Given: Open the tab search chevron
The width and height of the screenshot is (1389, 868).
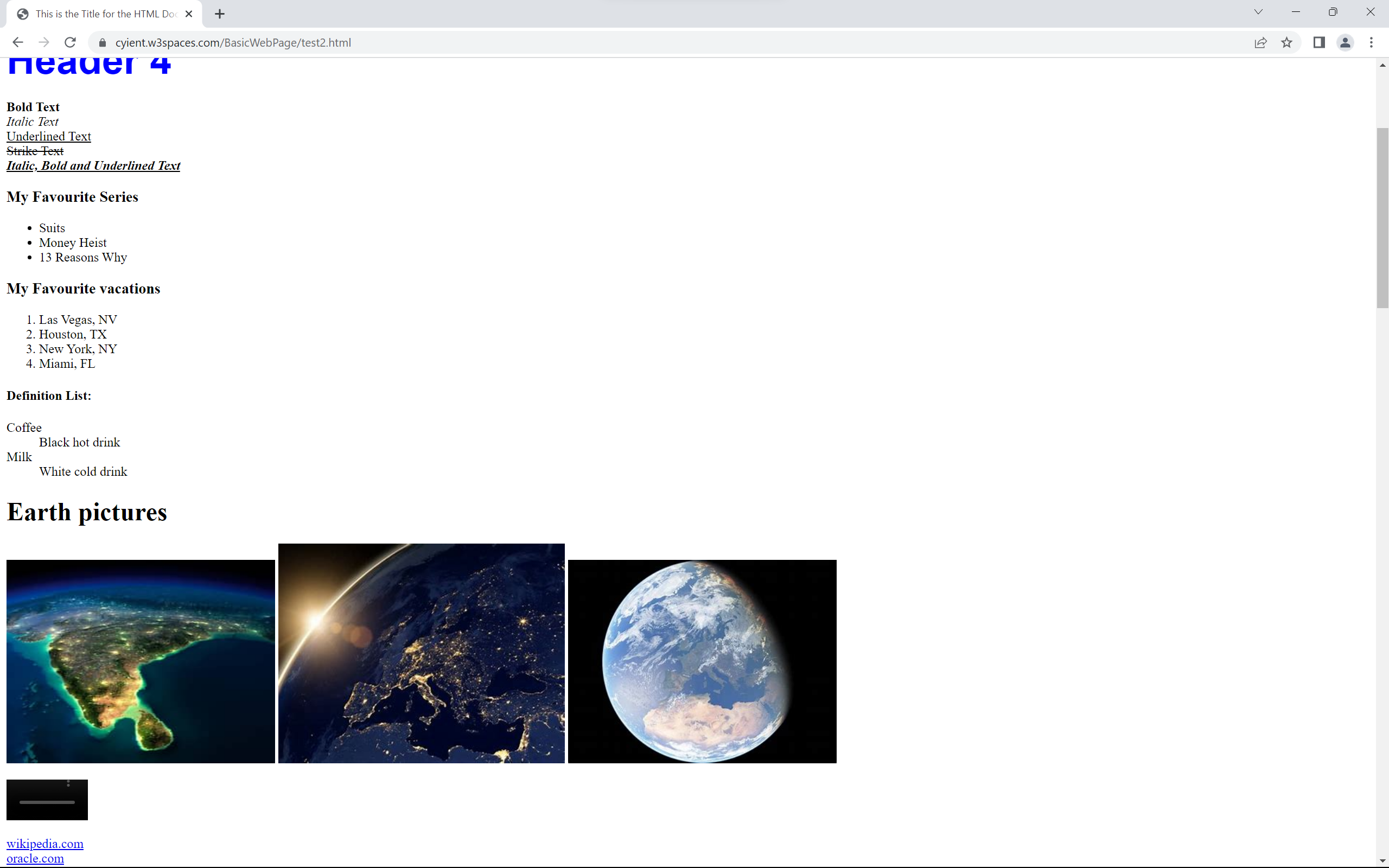Looking at the screenshot, I should pos(1258,11).
